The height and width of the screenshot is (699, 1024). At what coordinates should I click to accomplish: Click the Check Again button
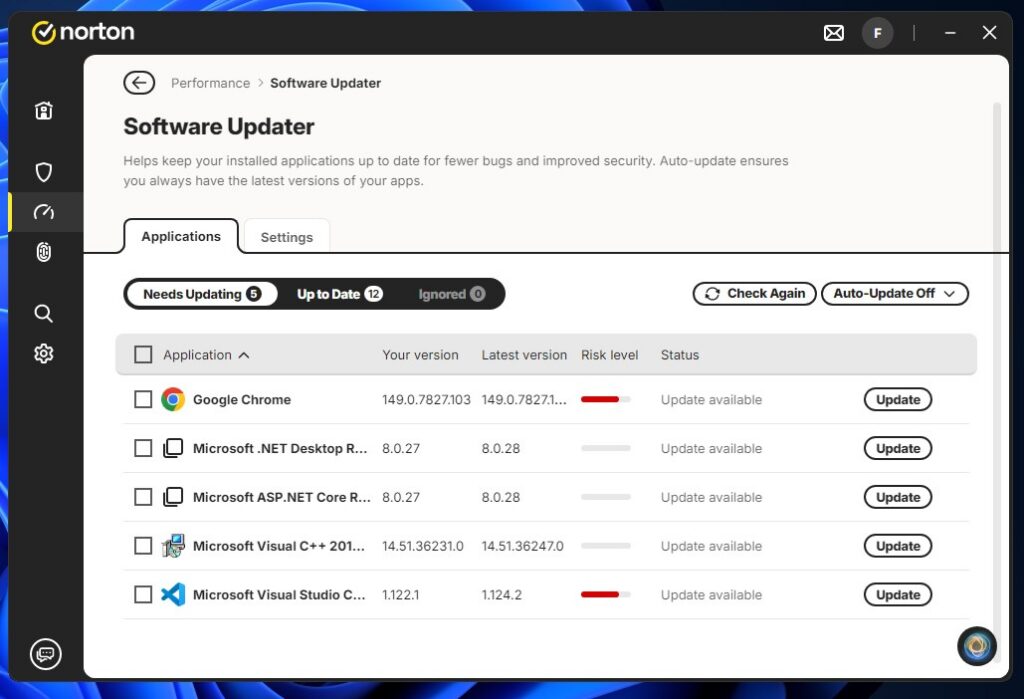pos(754,294)
